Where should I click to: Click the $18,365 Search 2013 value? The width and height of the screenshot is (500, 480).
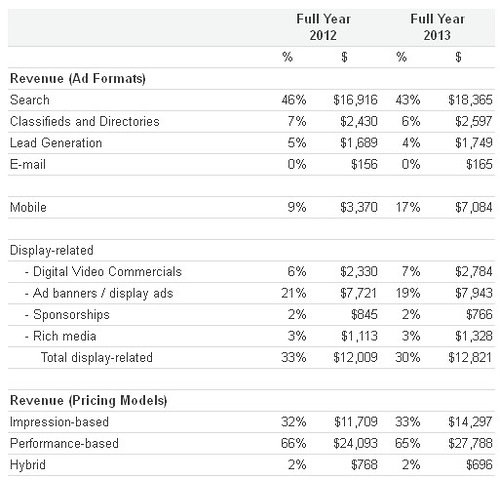(x=470, y=100)
